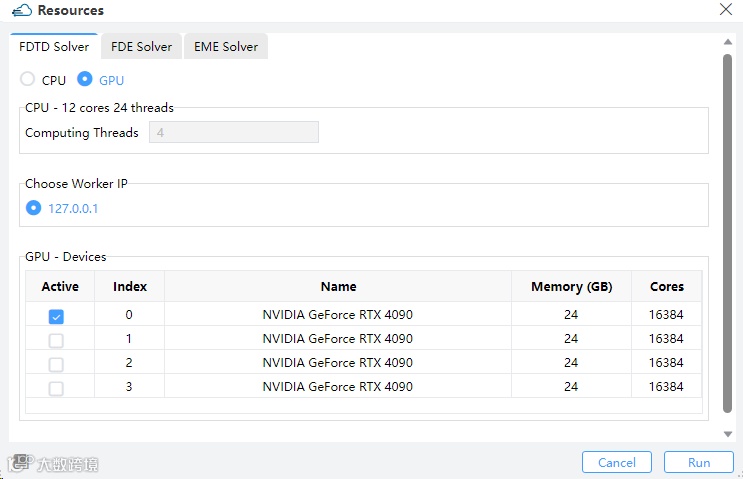Screen dimensions: 743x479
Task: Click the Computing Threads input field
Action: (x=233, y=133)
